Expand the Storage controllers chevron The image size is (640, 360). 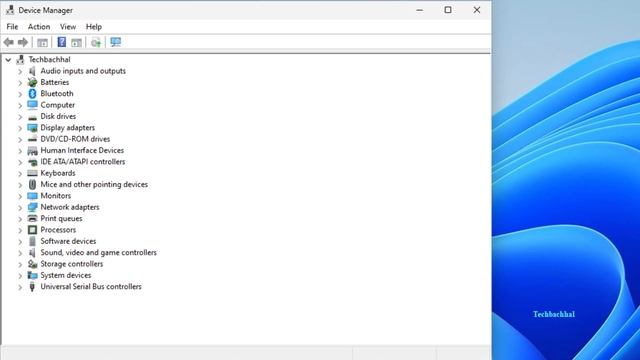click(20, 264)
